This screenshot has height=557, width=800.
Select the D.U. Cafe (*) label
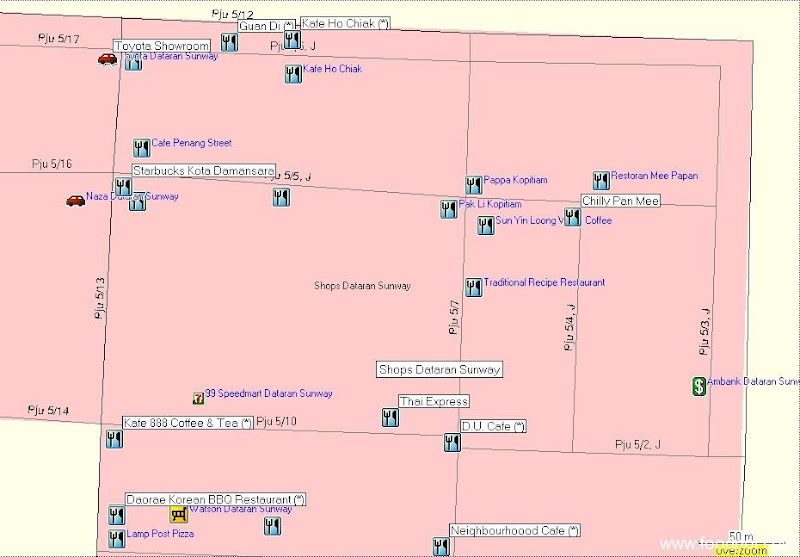click(x=493, y=426)
